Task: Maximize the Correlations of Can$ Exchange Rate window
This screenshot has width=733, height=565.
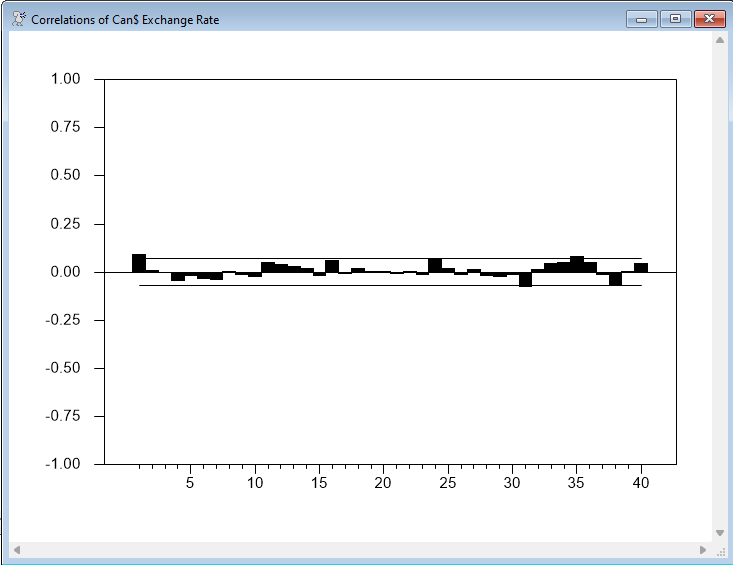Action: pyautogui.click(x=675, y=19)
